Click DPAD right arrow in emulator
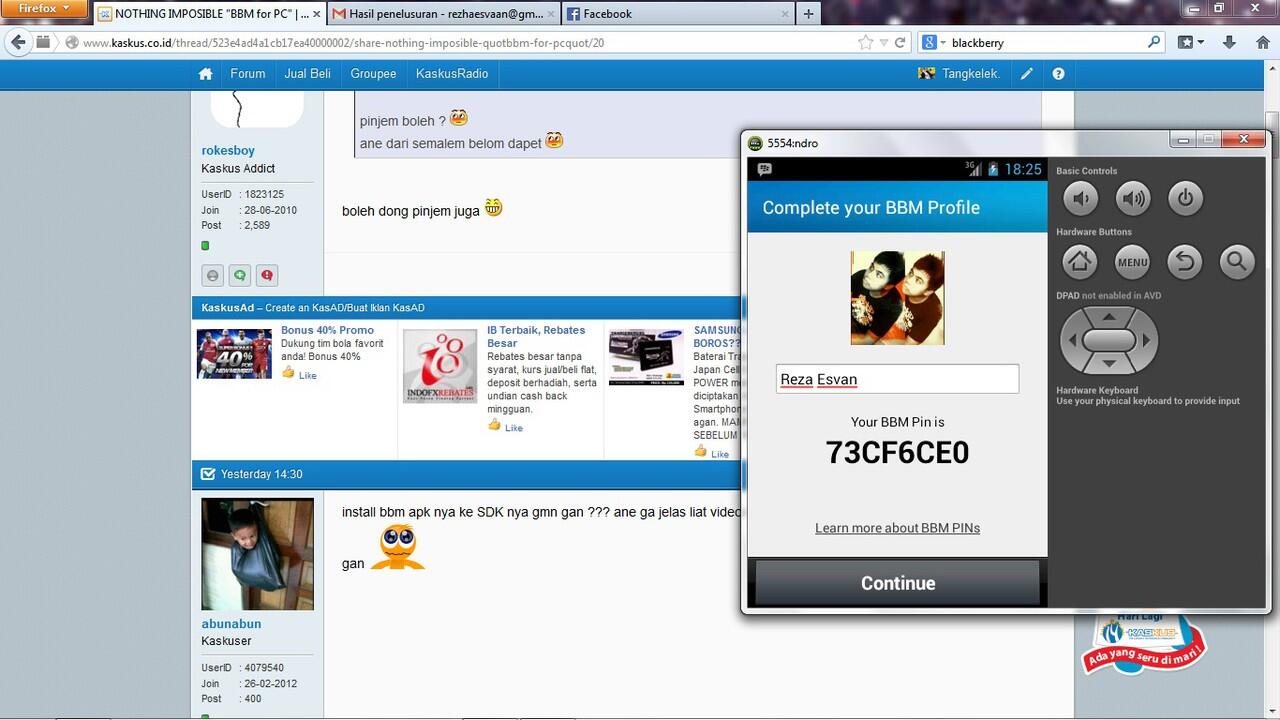The height and width of the screenshot is (720, 1280). point(1145,340)
